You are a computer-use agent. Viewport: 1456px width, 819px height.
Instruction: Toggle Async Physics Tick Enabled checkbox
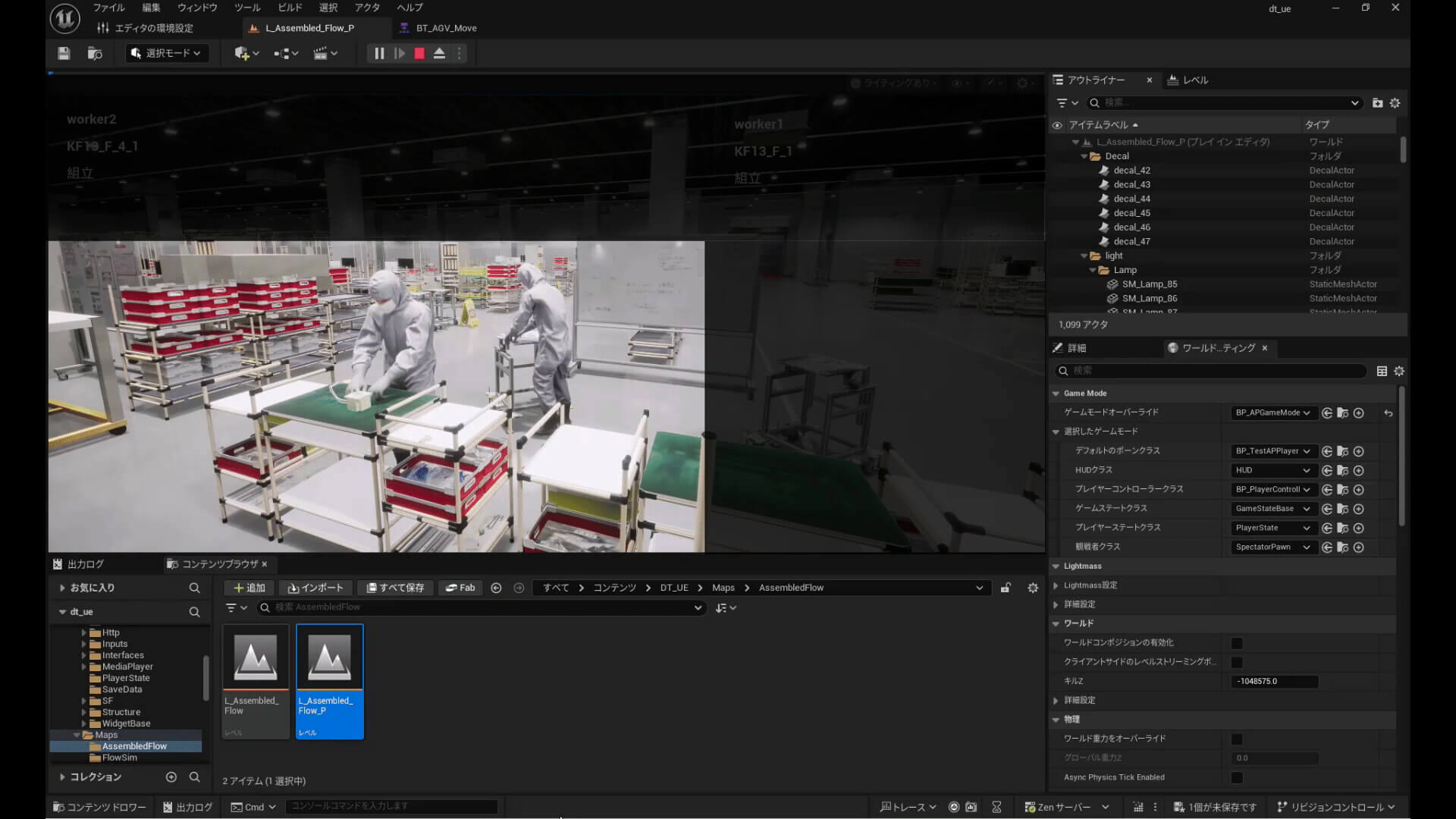1237,778
